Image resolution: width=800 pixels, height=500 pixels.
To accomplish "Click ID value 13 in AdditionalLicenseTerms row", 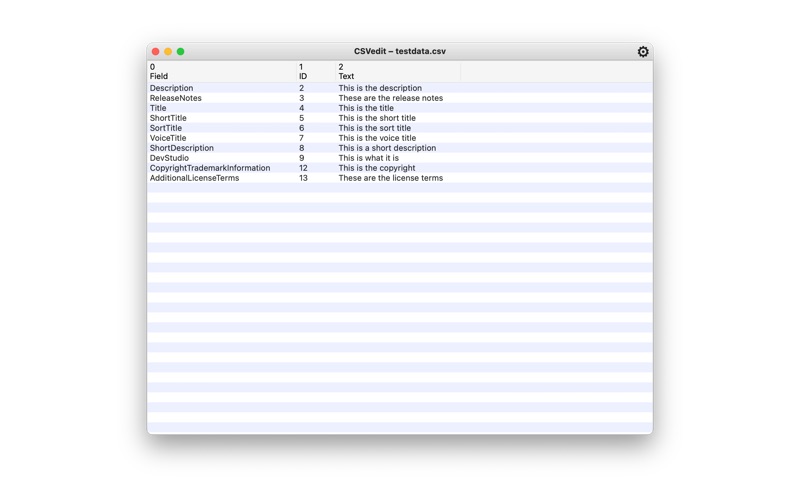I will click(303, 178).
